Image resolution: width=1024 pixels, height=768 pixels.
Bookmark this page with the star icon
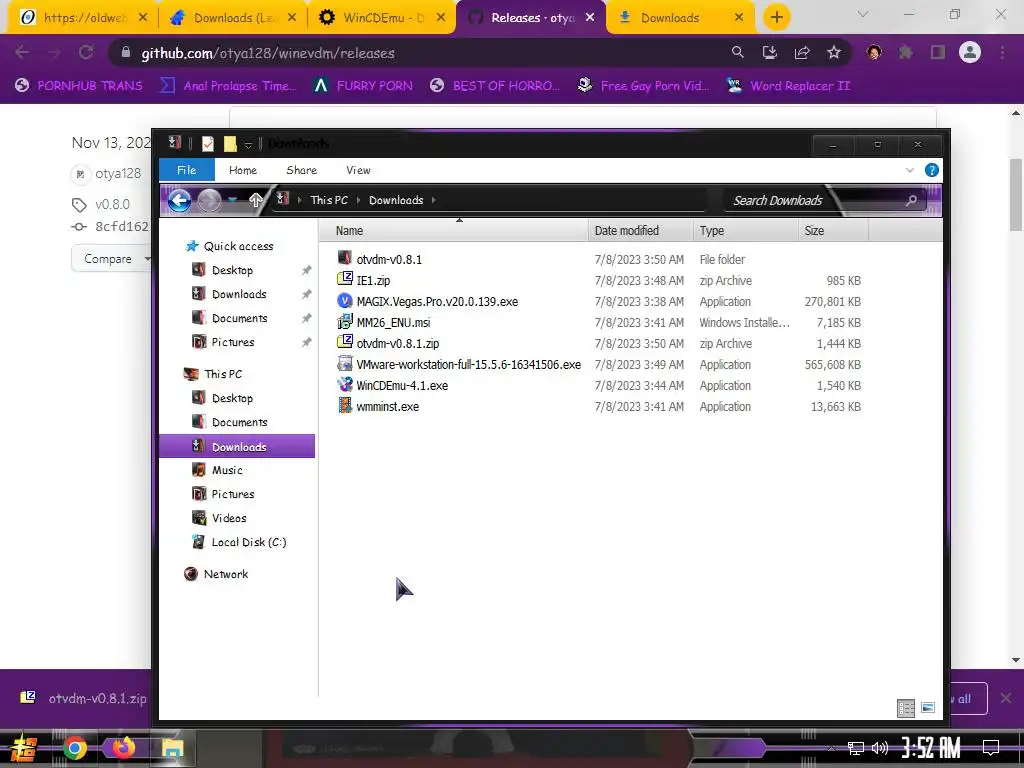click(834, 53)
